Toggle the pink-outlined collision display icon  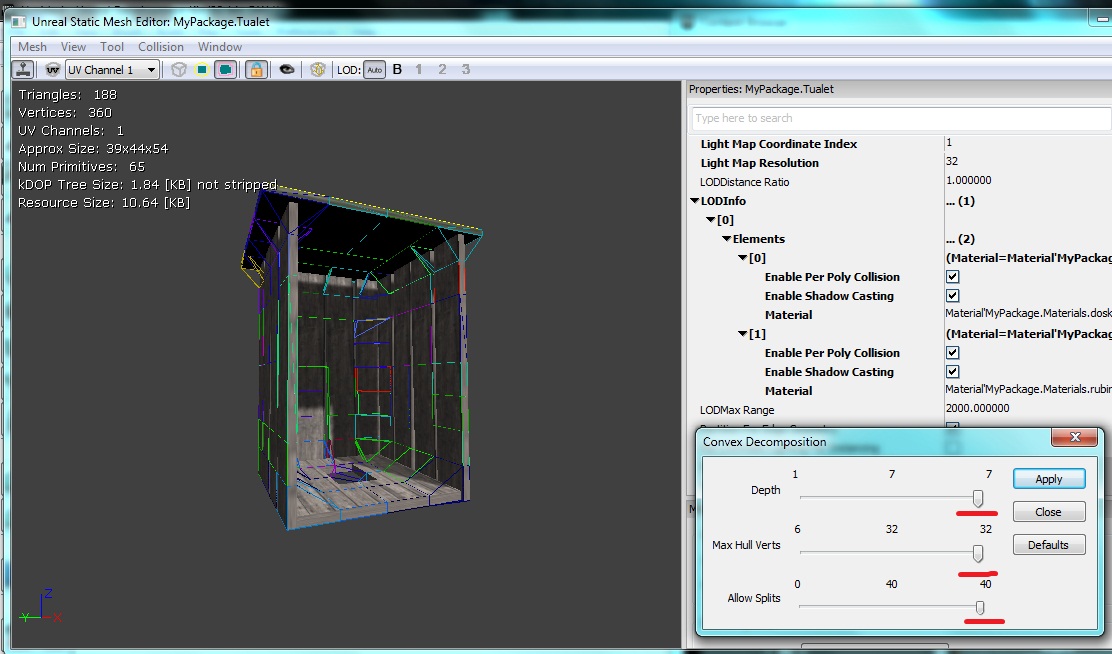point(226,70)
